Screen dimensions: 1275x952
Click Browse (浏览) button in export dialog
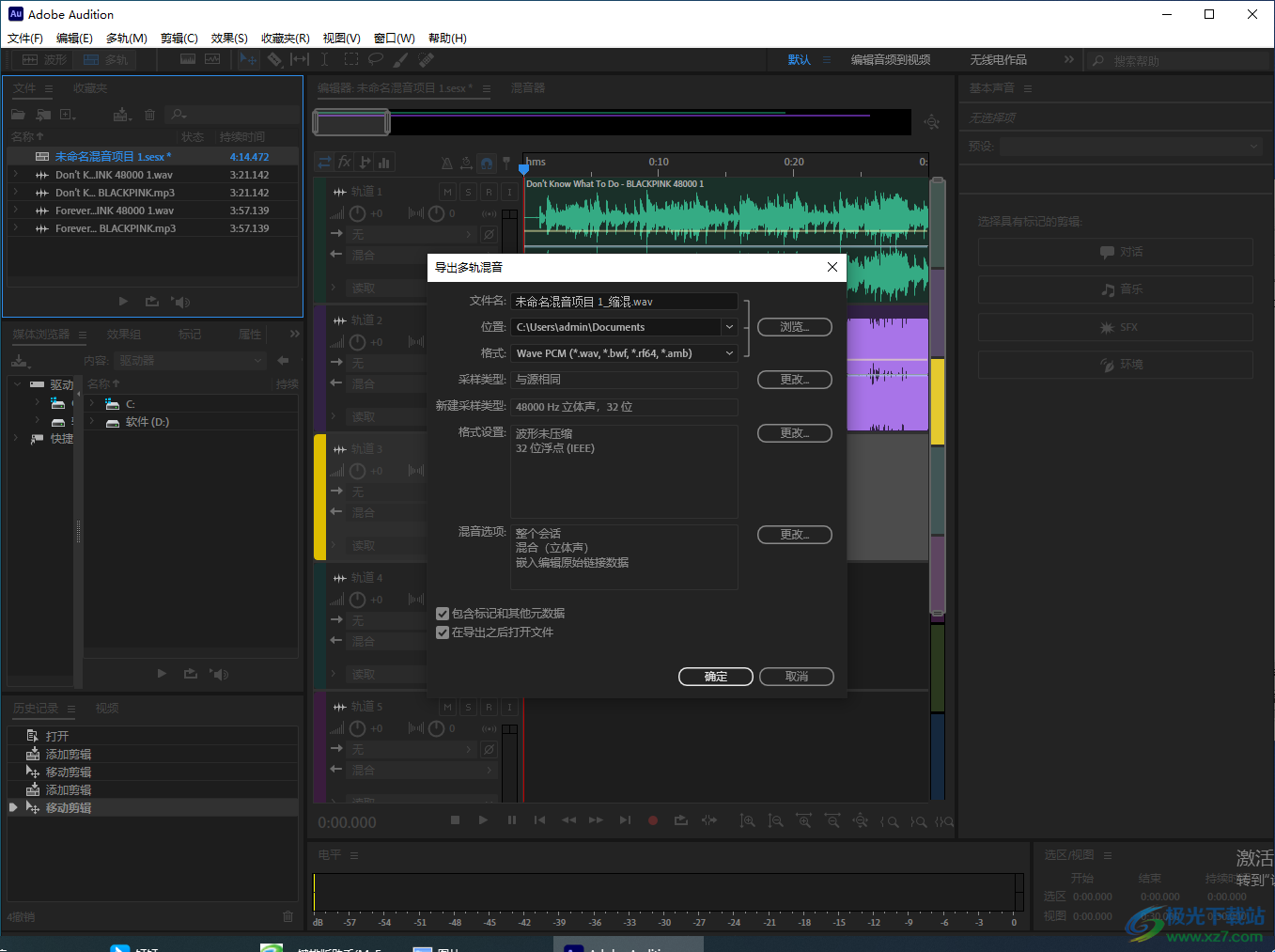point(795,327)
